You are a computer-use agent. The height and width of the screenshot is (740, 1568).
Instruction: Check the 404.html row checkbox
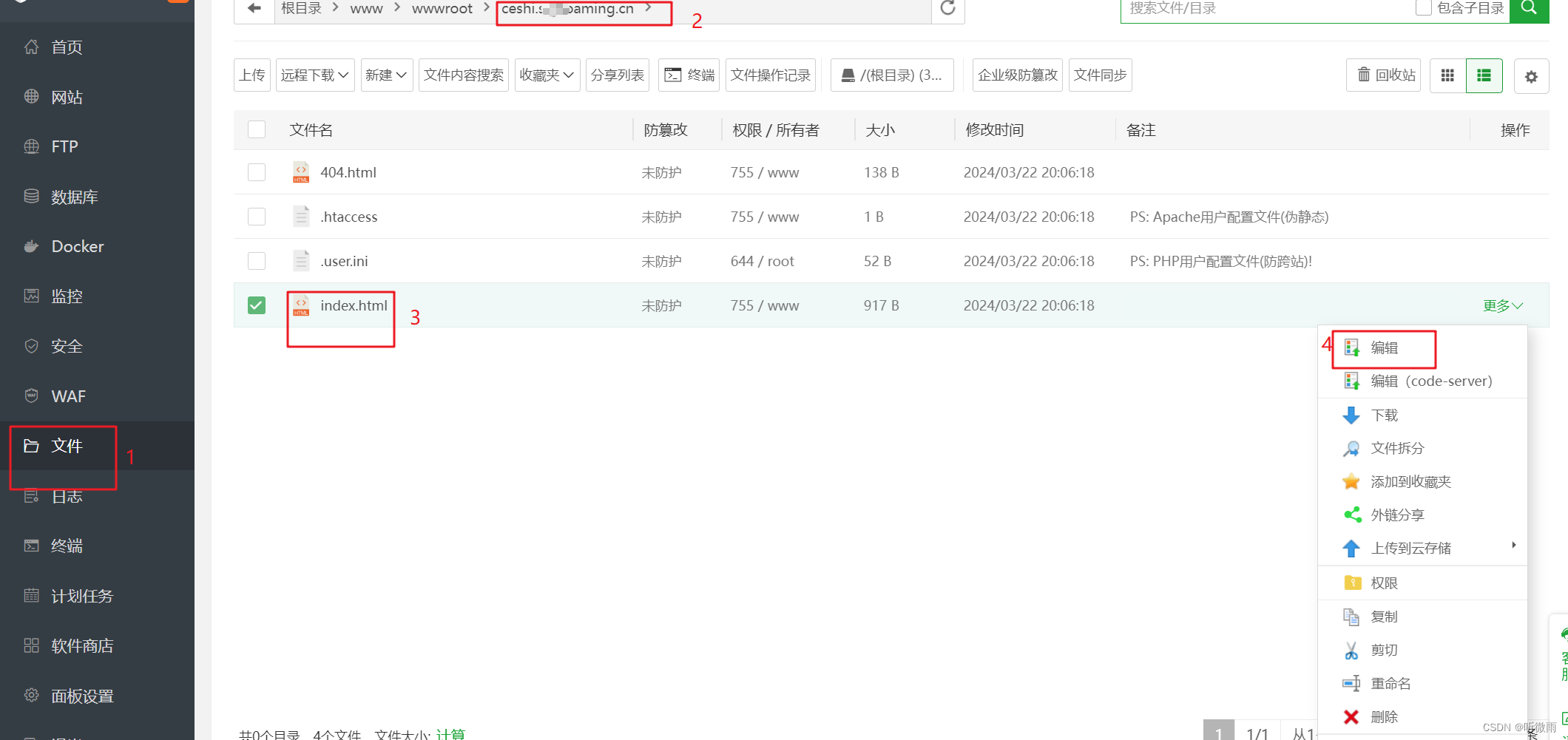257,172
